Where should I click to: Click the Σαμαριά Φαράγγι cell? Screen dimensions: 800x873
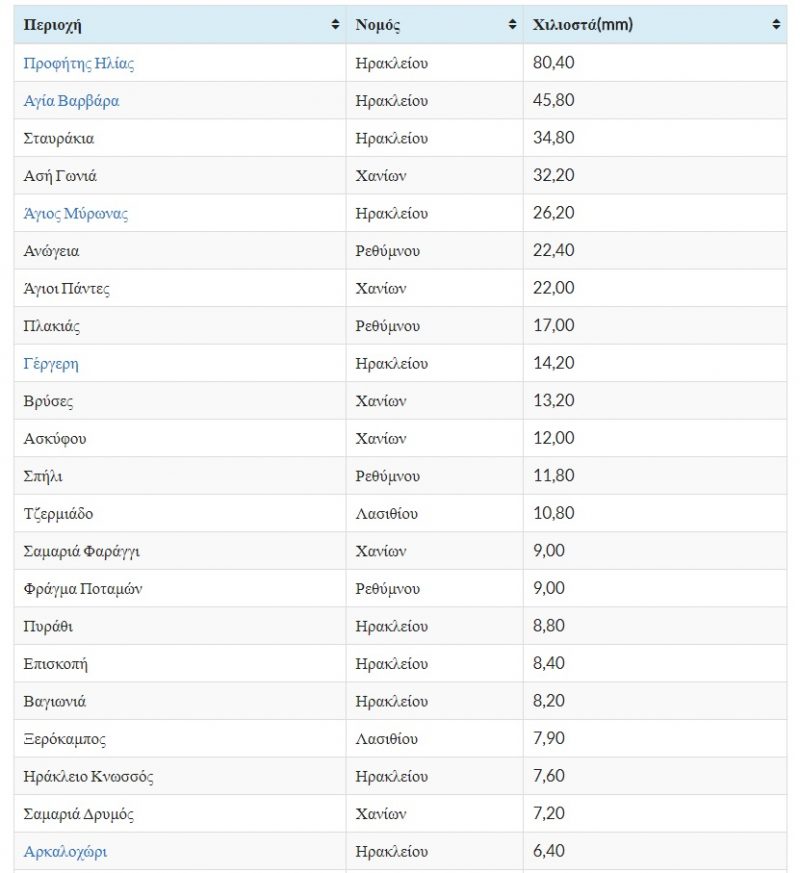click(x=88, y=552)
